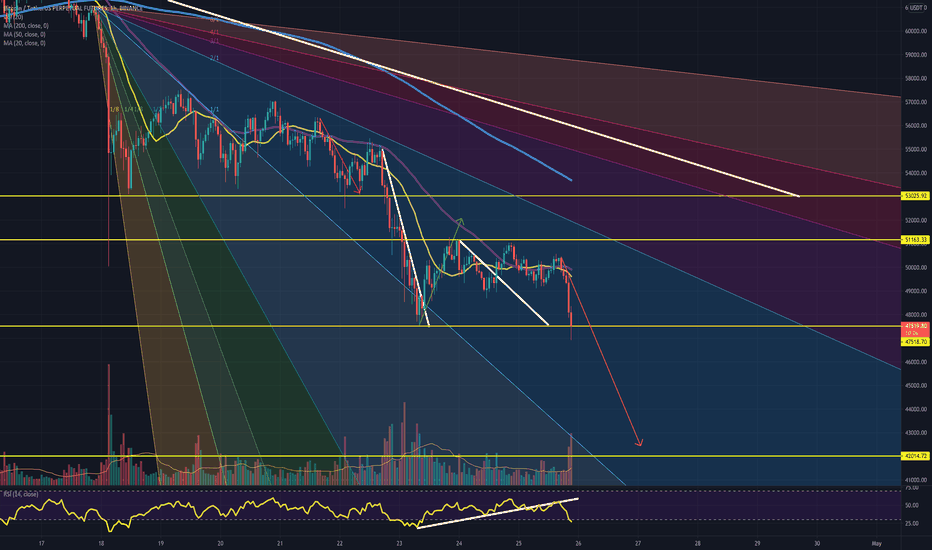Click the 60000.00 value on price axis
Image resolution: width=932 pixels, height=550 pixels.
coord(916,31)
